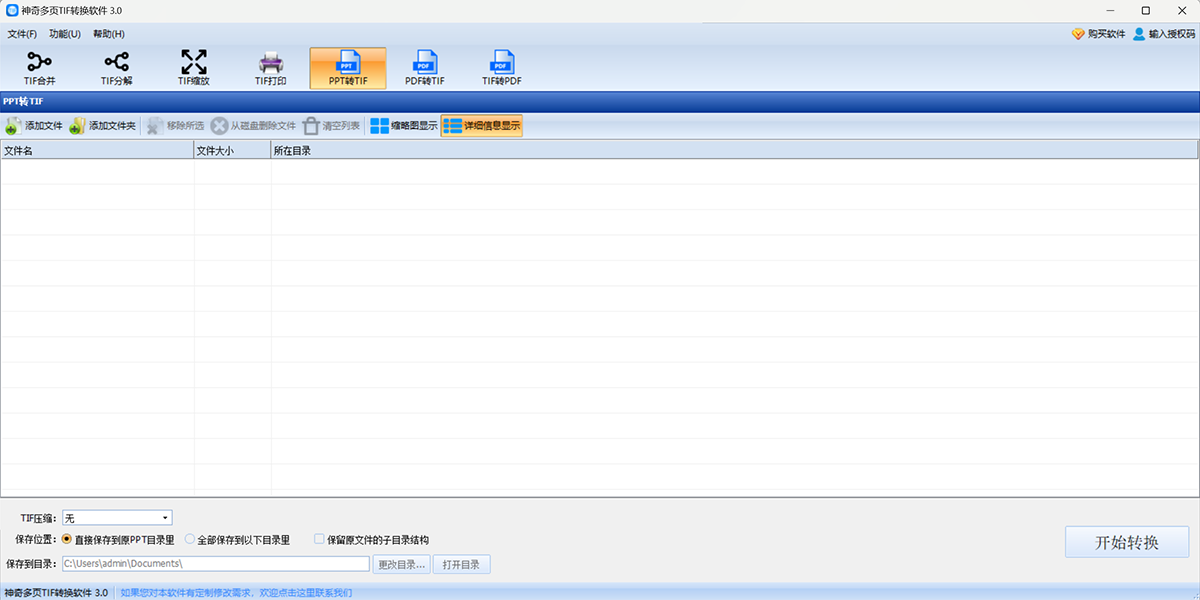Image resolution: width=1200 pixels, height=600 pixels.
Task: Click 清空列表 to clear list
Action: [x=331, y=126]
